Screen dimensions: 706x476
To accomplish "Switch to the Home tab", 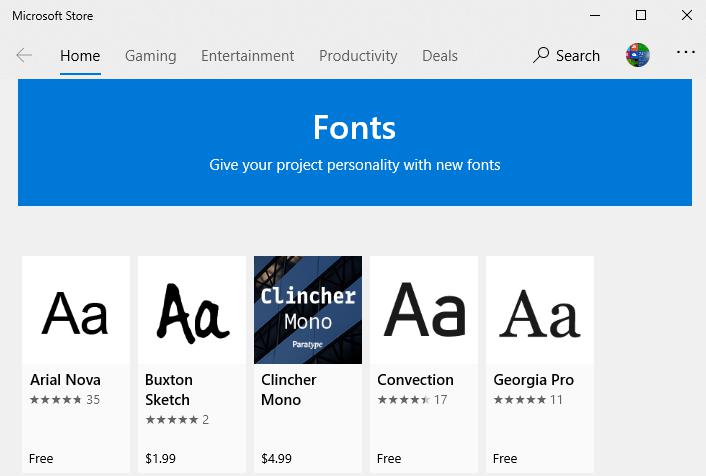I will point(80,56).
